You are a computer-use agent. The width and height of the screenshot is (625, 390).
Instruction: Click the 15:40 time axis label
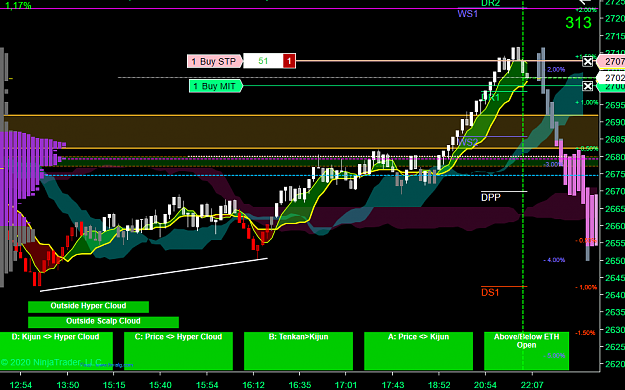click(160, 385)
